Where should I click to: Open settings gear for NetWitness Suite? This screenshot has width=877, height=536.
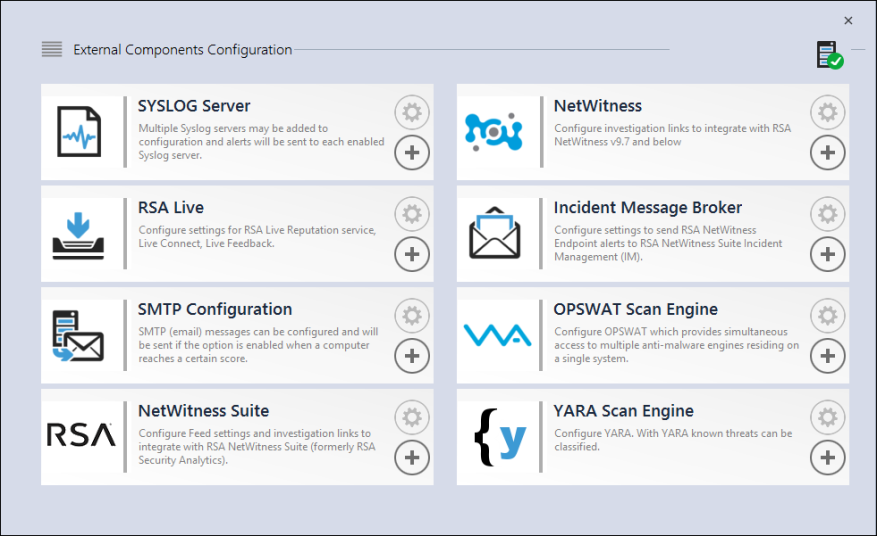pyautogui.click(x=412, y=417)
